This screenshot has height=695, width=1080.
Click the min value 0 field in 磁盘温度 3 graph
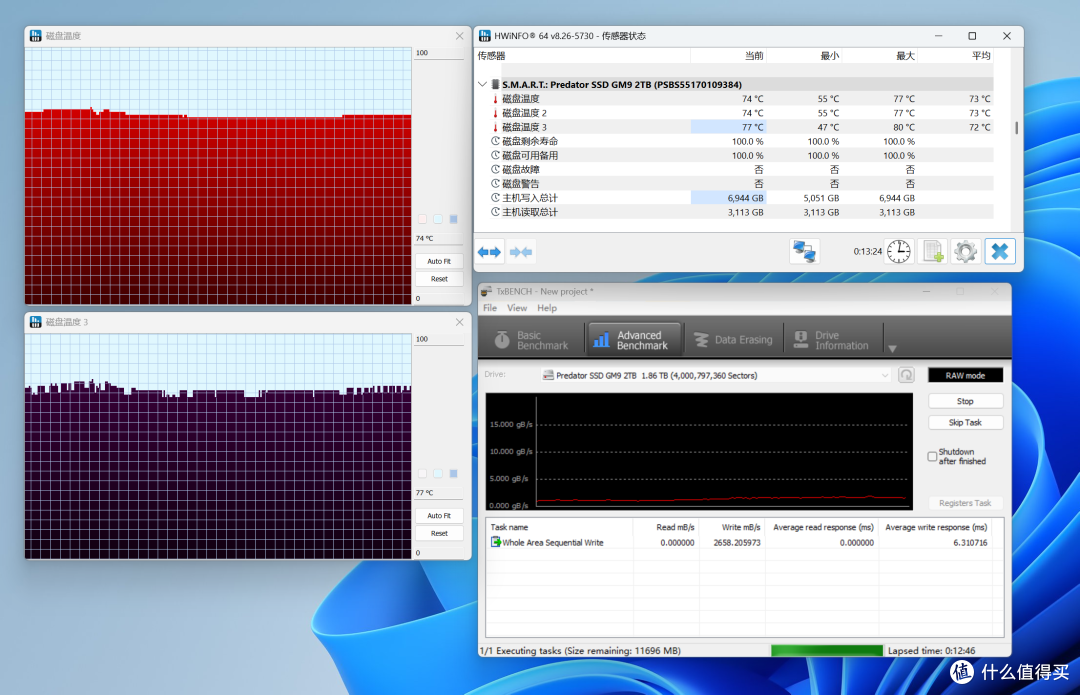point(439,552)
